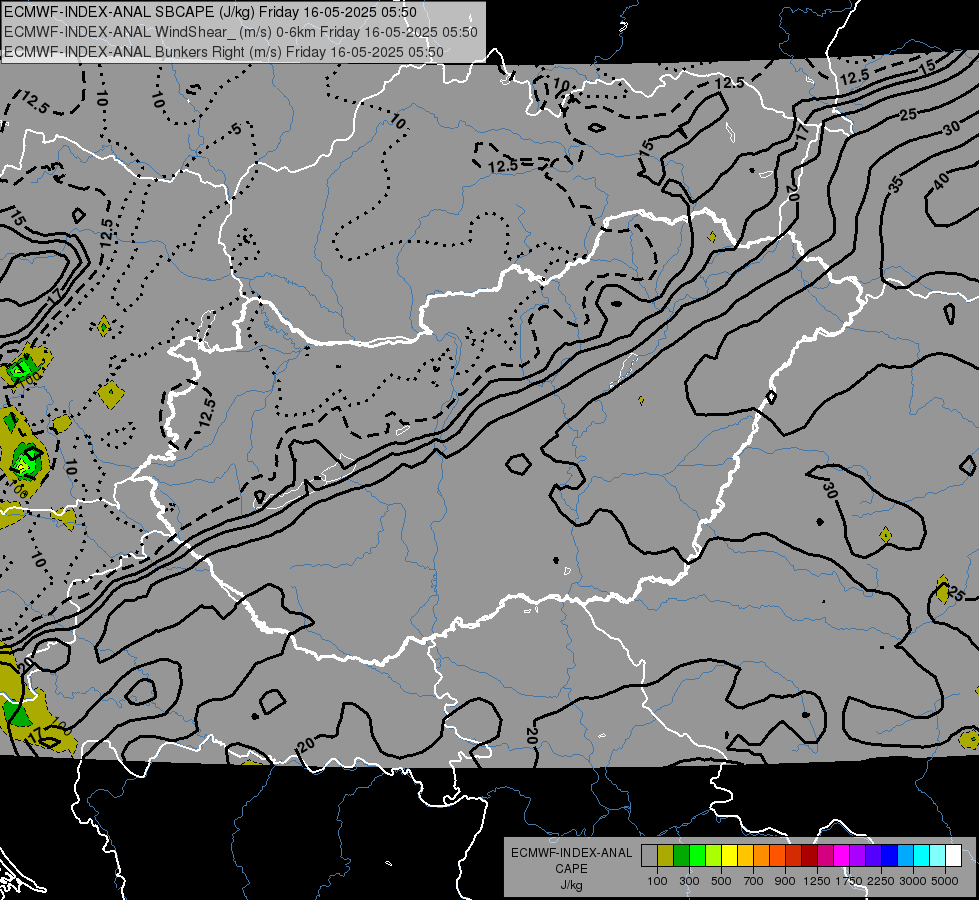The height and width of the screenshot is (900, 979).
Task: Click the 1250 legend value
Action: (817, 881)
